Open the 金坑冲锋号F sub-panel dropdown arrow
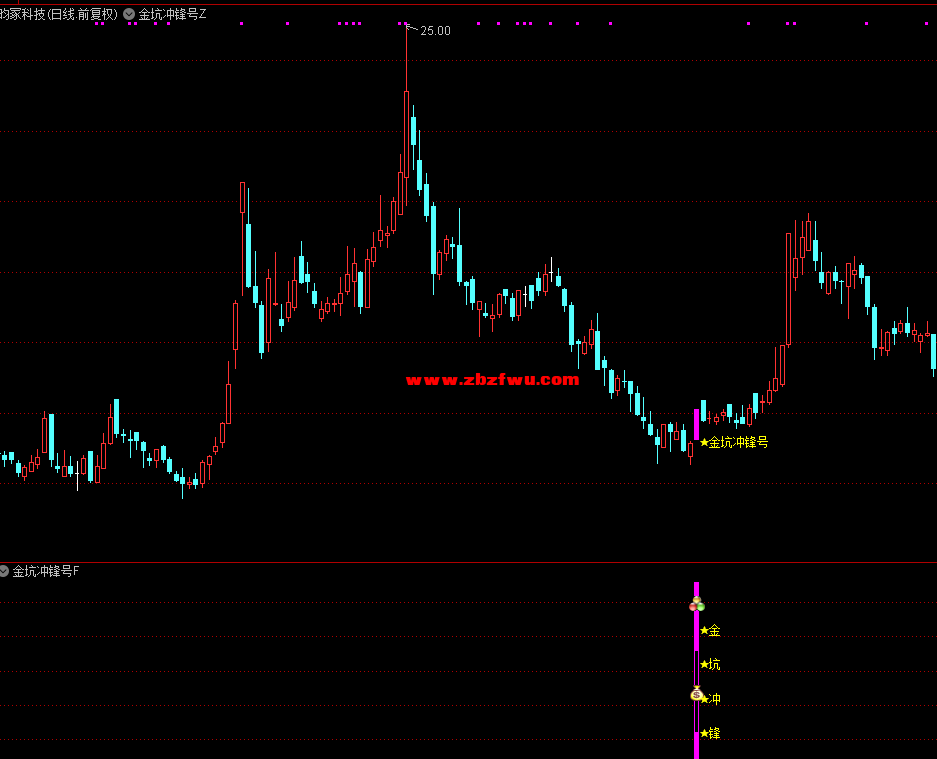This screenshot has height=759, width=937. point(5,571)
